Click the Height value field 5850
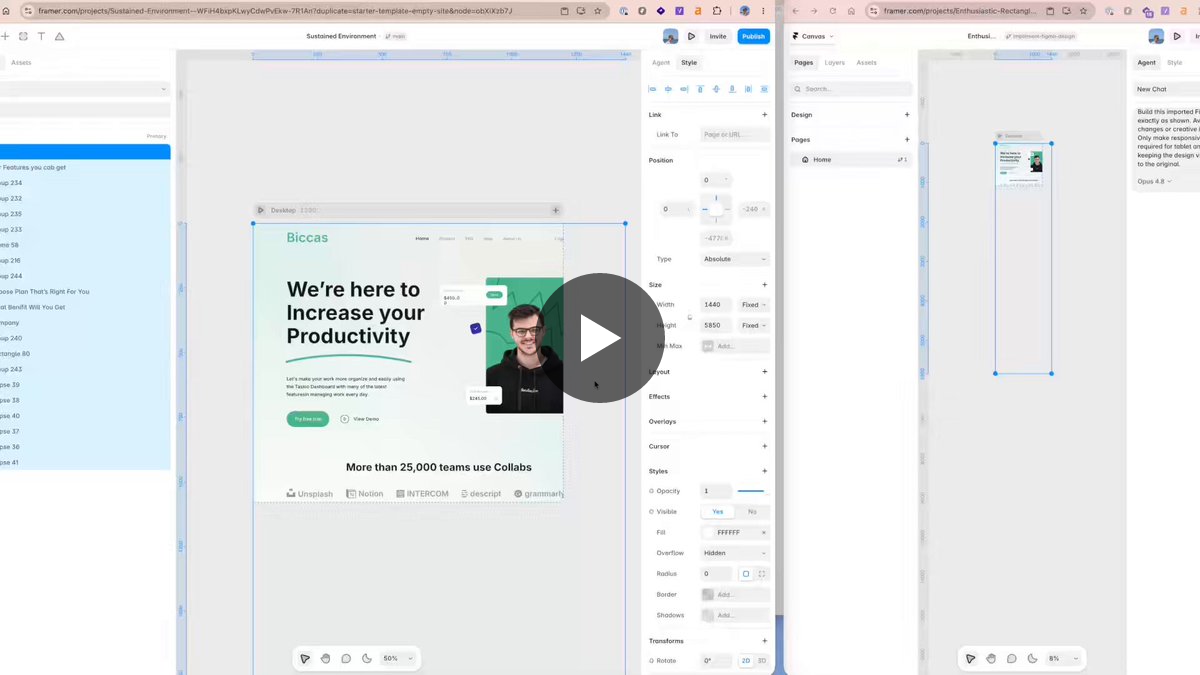The image size is (1200, 675). click(x=716, y=326)
